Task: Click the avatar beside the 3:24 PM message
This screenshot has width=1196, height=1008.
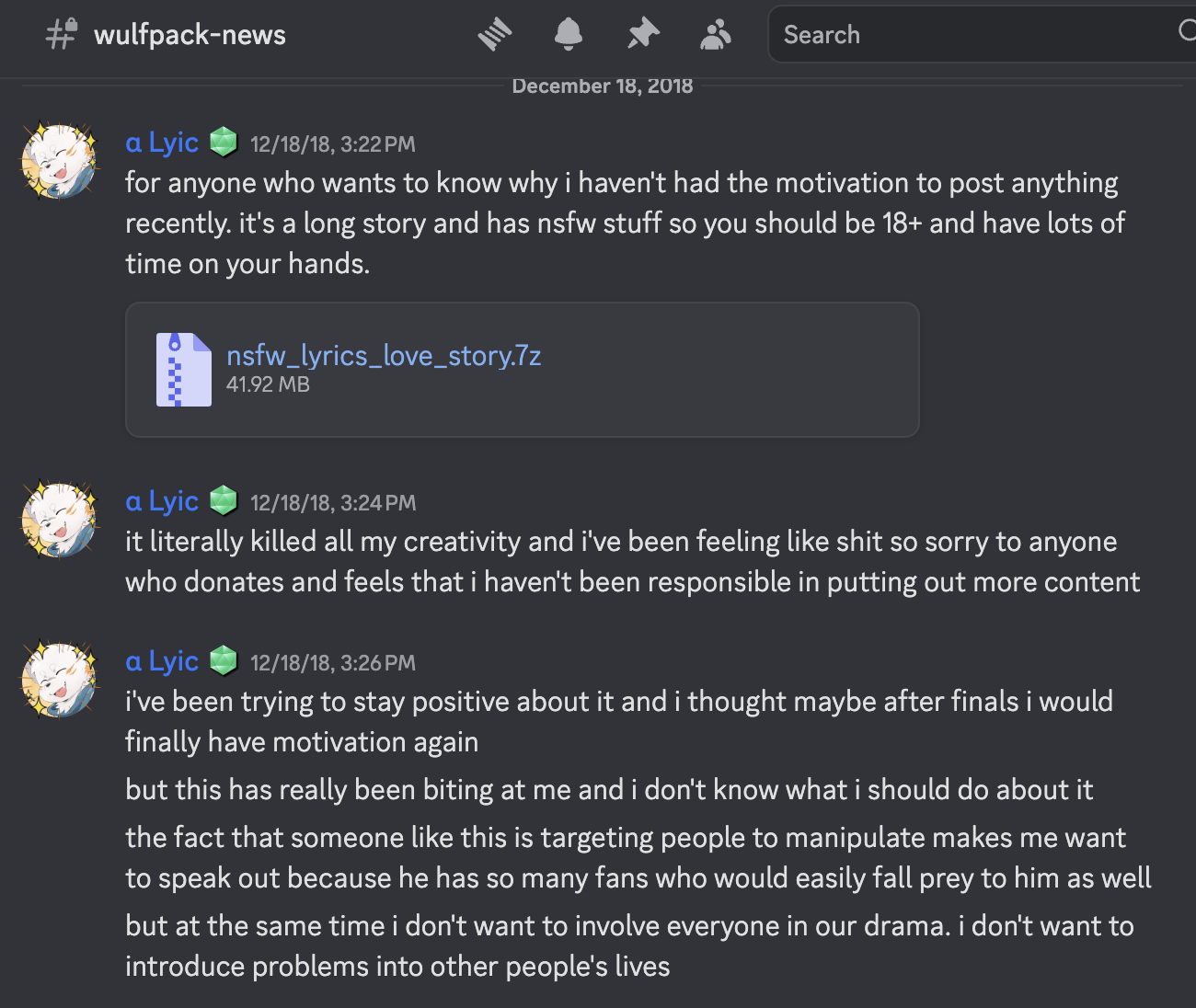Action: pos(60,521)
